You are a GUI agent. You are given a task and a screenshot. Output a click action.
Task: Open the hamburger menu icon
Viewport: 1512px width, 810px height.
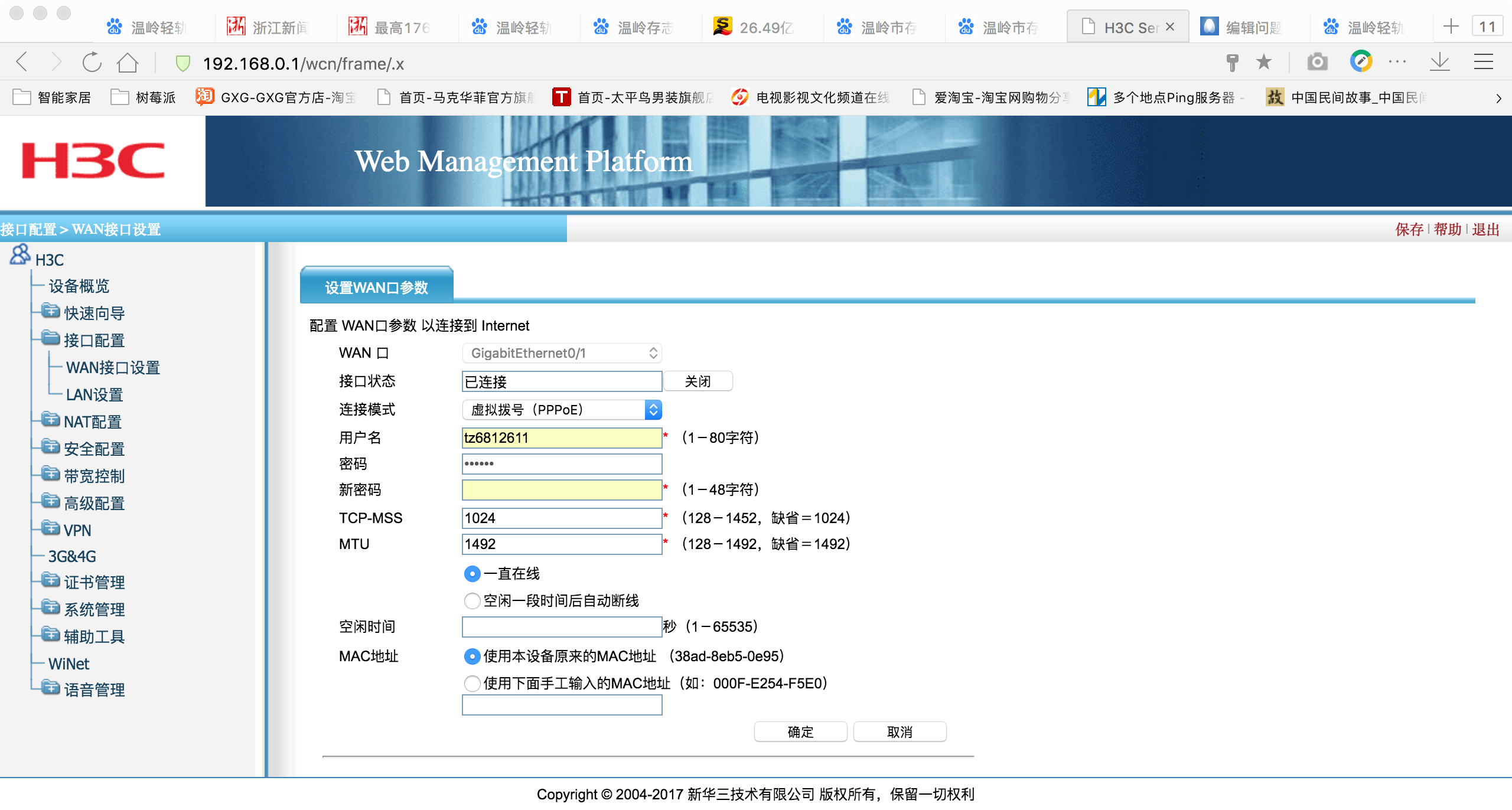(x=1483, y=62)
